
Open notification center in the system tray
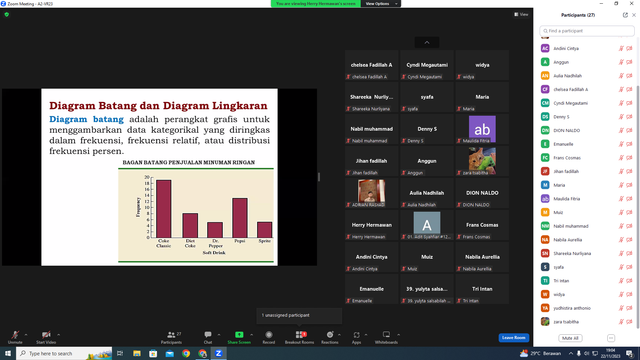630,353
